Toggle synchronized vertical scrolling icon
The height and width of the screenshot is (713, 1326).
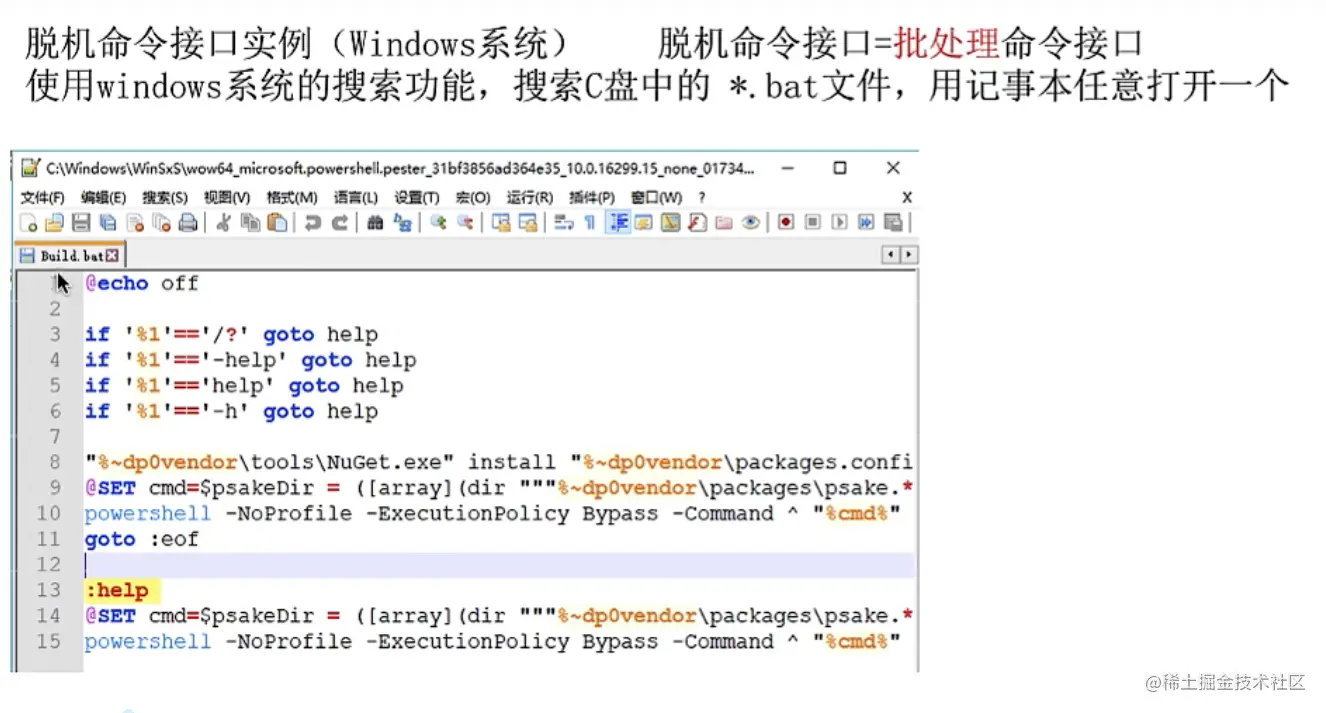501,222
